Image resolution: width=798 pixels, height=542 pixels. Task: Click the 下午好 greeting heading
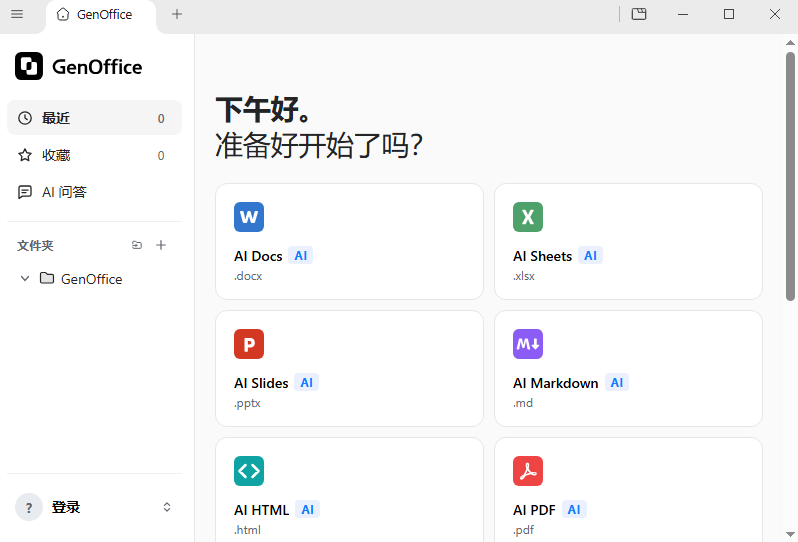tap(263, 110)
